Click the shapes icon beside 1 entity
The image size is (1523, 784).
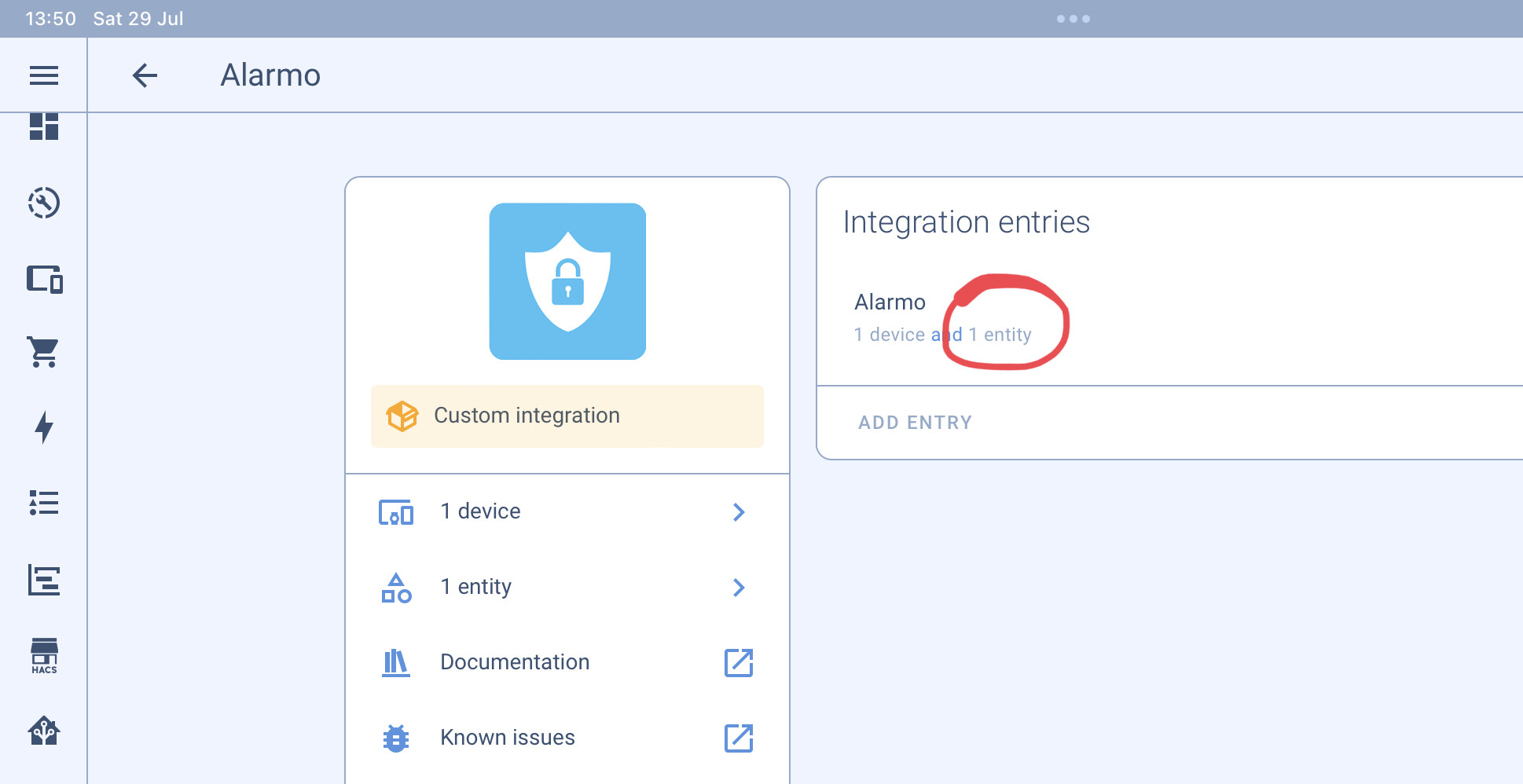[396, 588]
